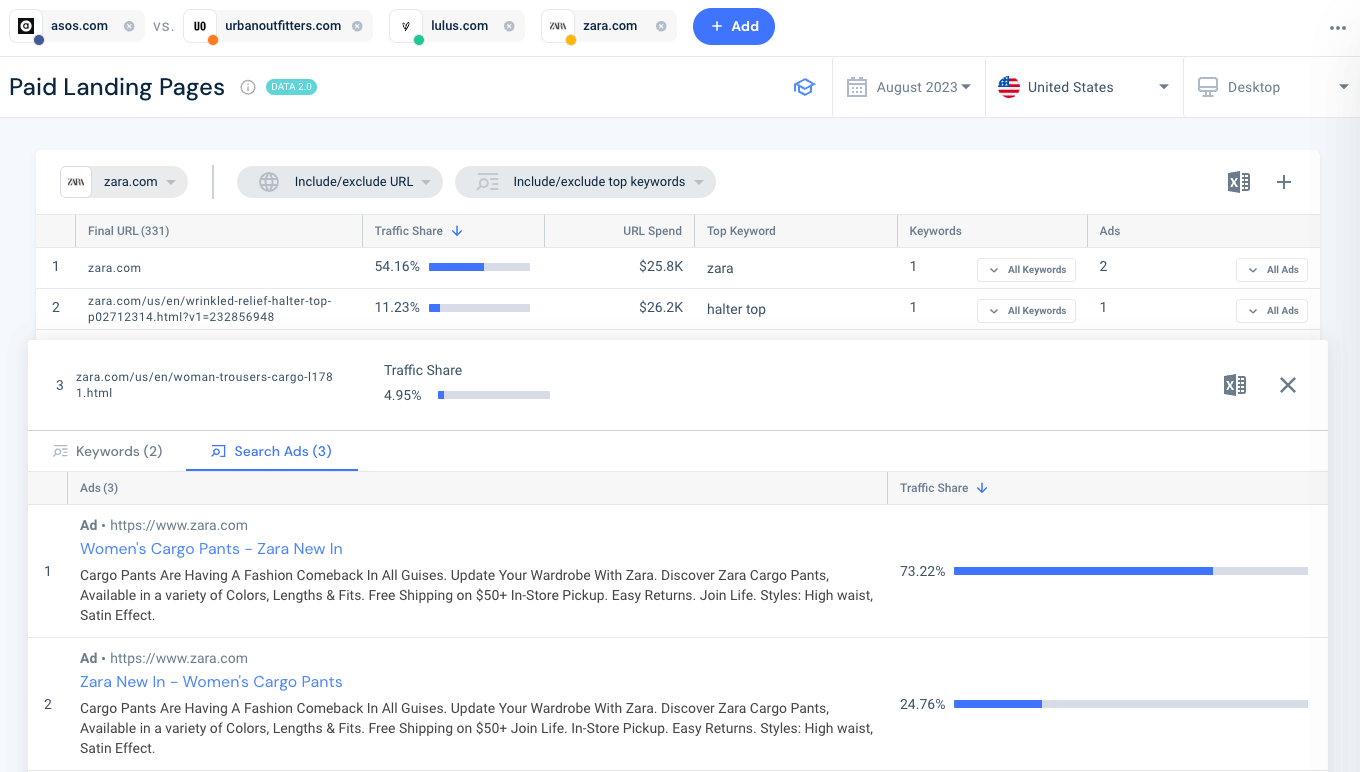Click the 54.16% traffic share bar
1360x772 pixels.
click(479, 267)
